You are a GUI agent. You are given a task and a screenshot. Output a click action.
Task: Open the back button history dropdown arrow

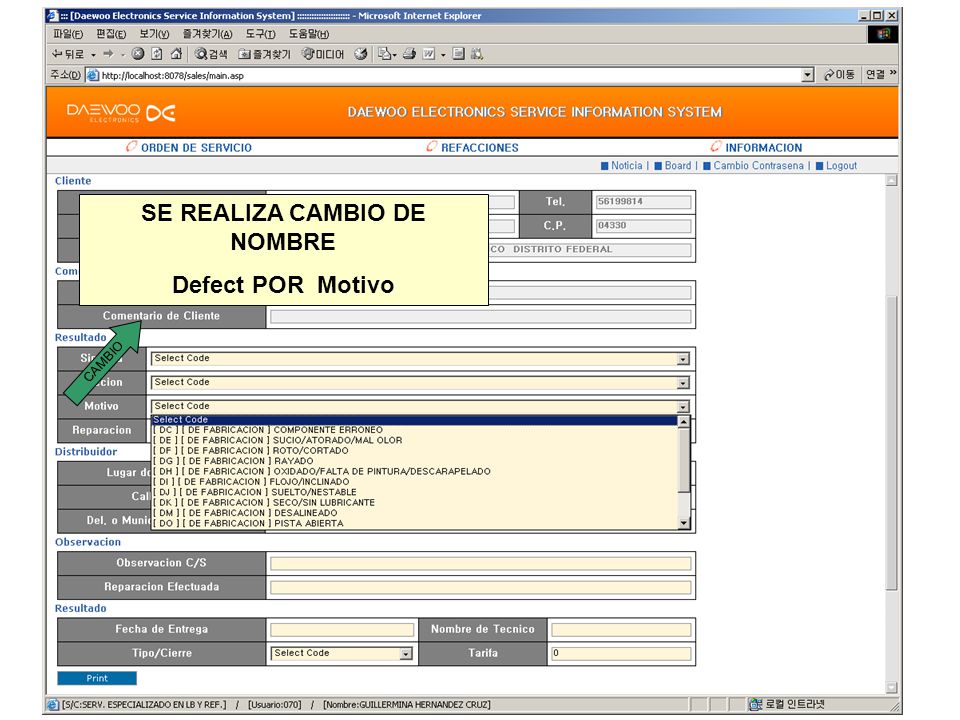pyautogui.click(x=93, y=55)
